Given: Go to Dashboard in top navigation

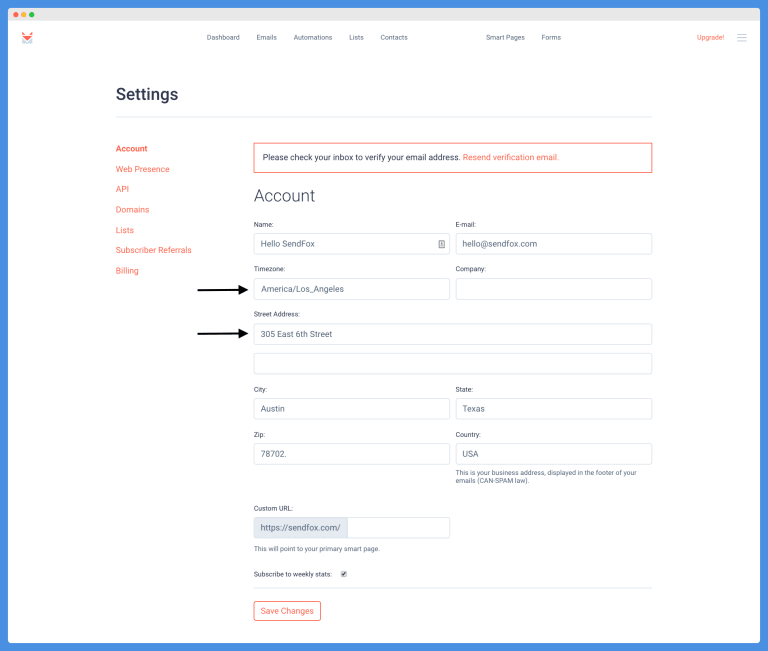Looking at the screenshot, I should click(223, 37).
